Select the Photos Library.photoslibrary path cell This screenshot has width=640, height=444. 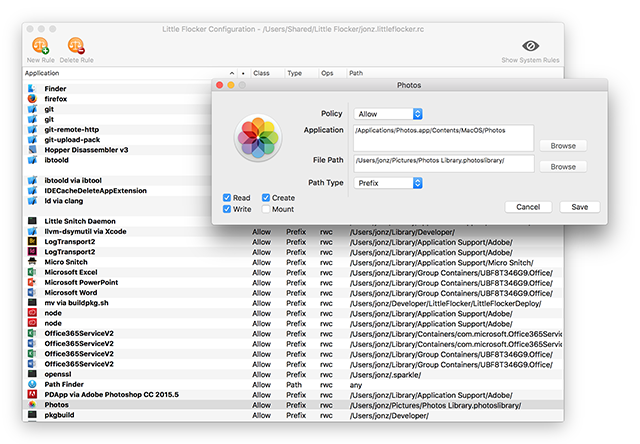click(435, 405)
